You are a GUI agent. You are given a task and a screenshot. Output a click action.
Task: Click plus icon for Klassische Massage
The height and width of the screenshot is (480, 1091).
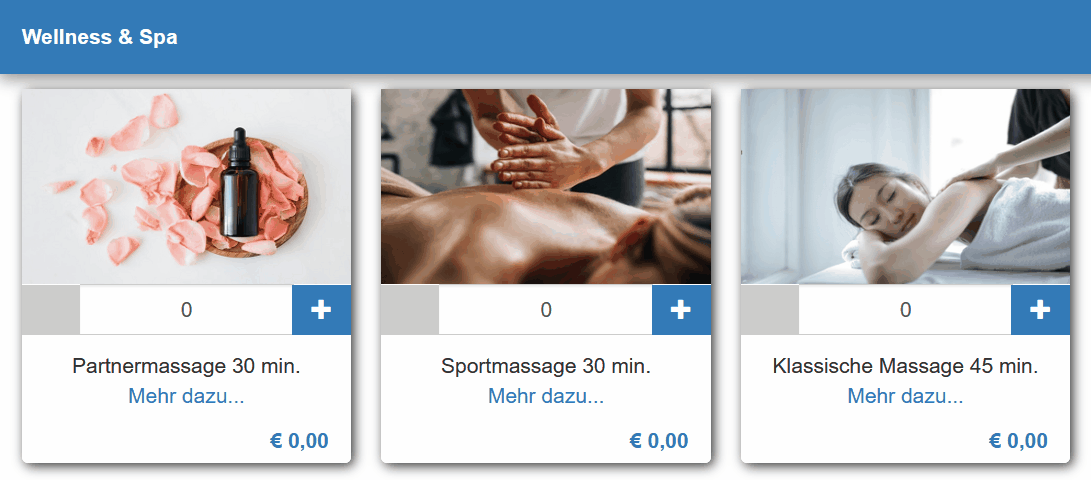(1040, 310)
